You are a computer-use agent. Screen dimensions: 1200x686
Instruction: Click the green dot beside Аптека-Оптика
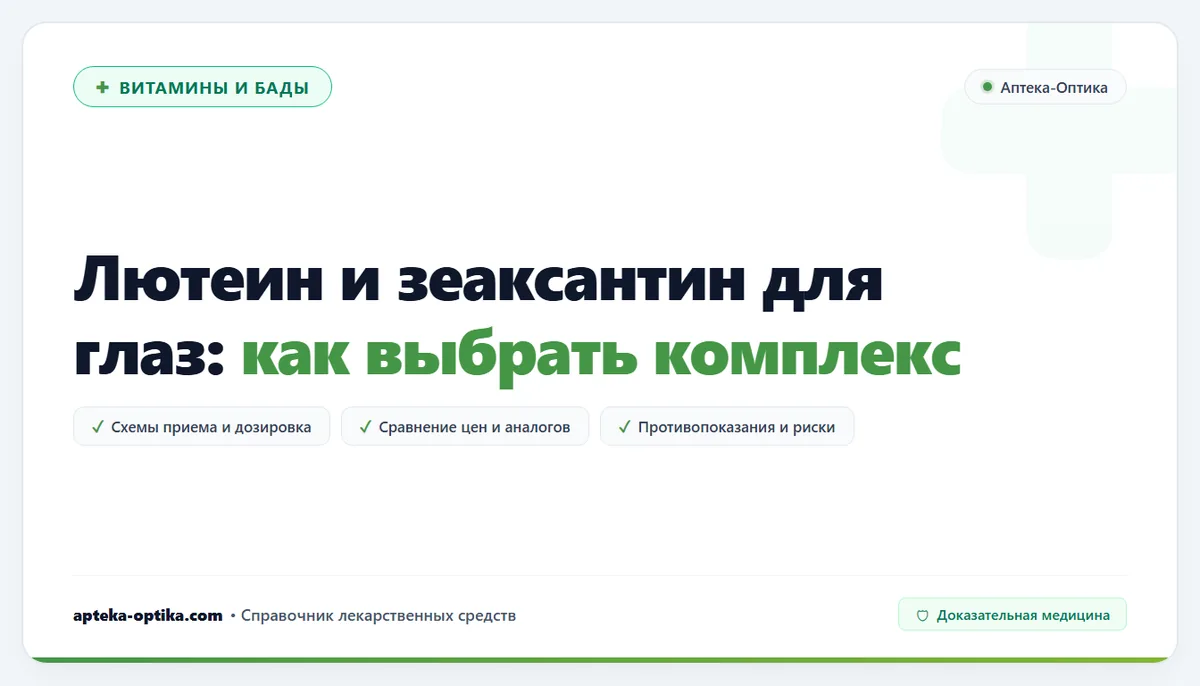tap(987, 87)
